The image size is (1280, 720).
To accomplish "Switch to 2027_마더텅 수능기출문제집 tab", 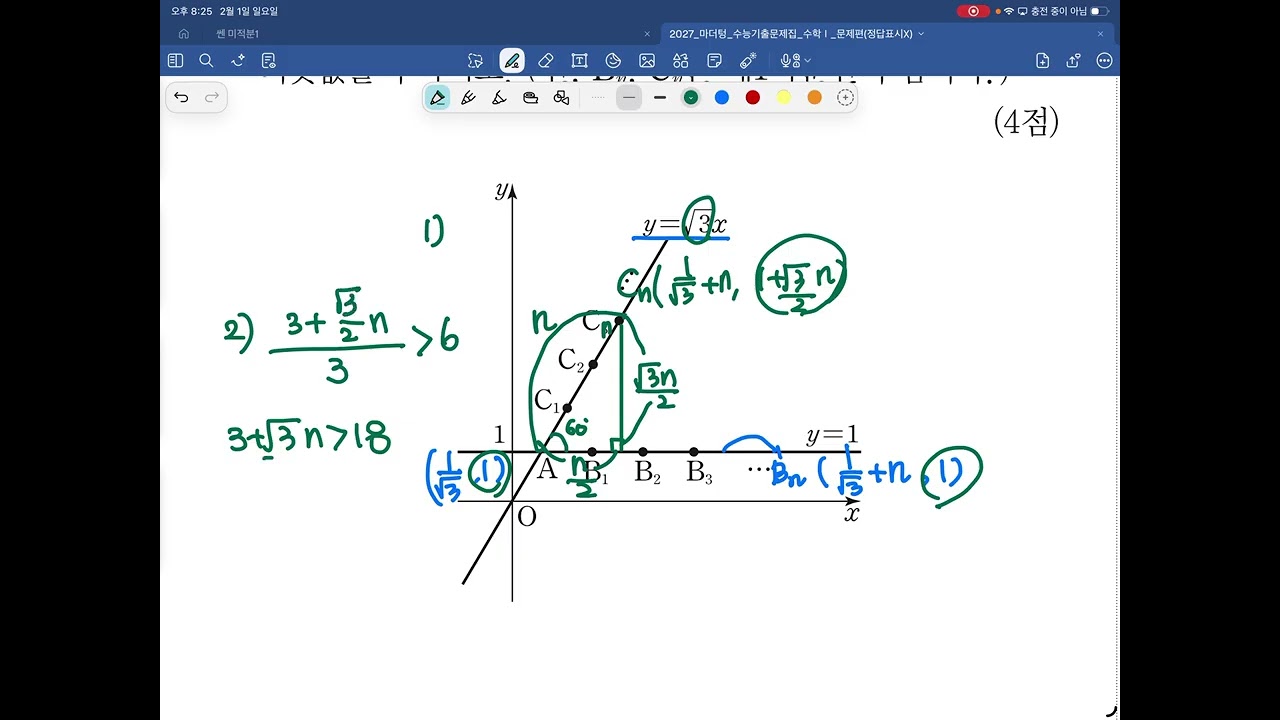I will pyautogui.click(x=790, y=33).
